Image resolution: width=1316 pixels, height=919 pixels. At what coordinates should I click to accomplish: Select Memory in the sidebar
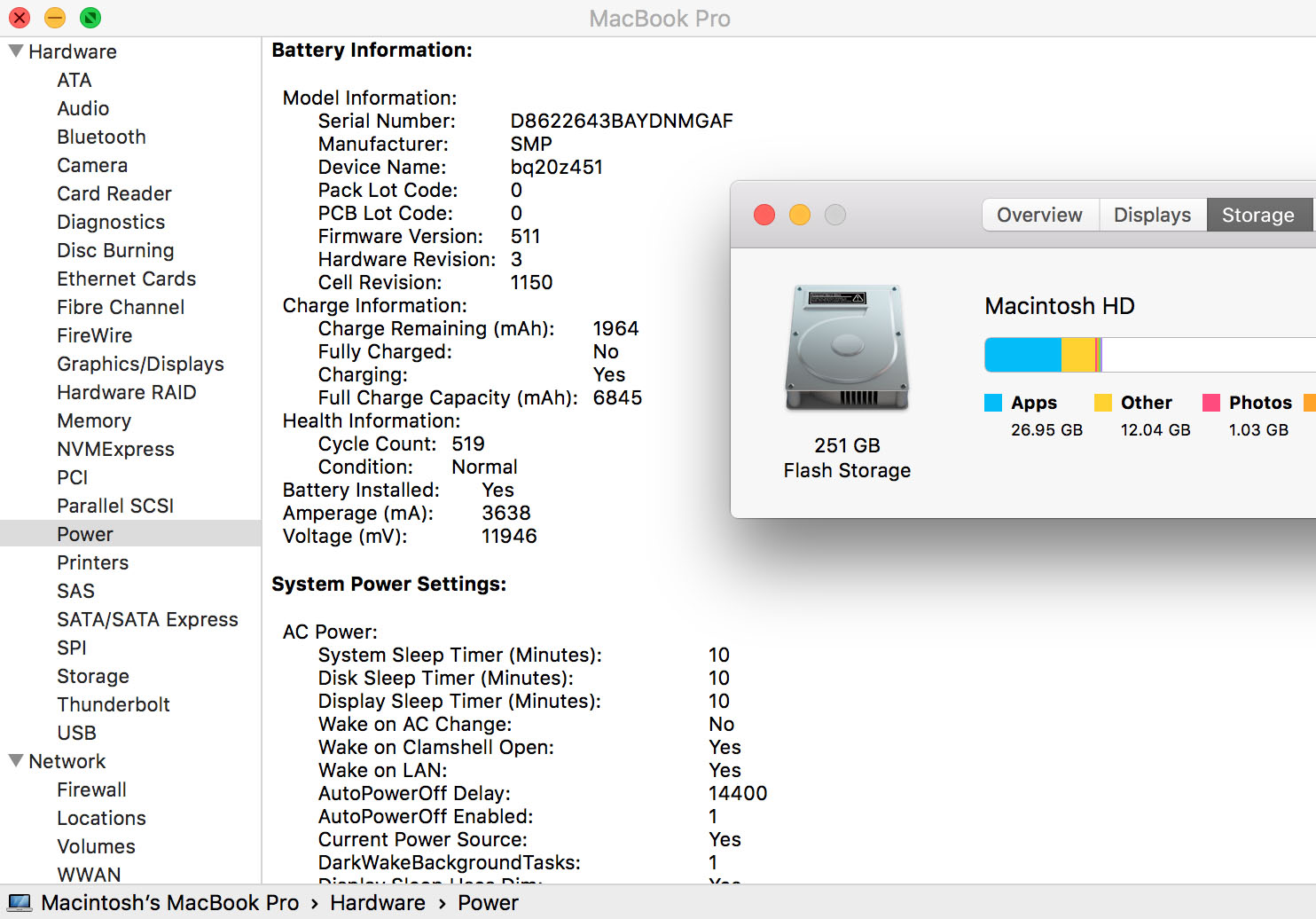pos(94,420)
